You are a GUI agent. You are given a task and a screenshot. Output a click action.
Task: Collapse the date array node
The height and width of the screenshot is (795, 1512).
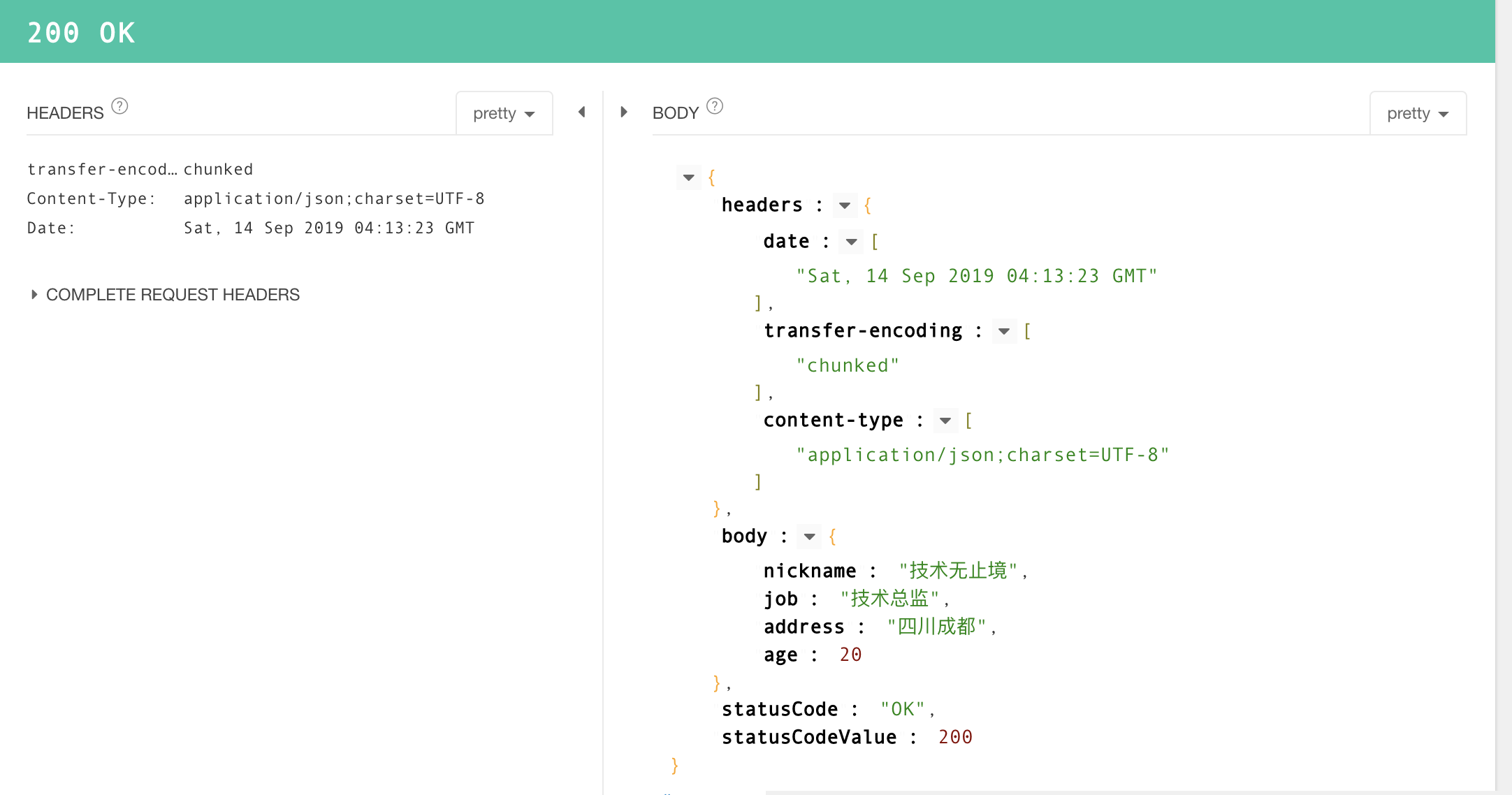(851, 242)
